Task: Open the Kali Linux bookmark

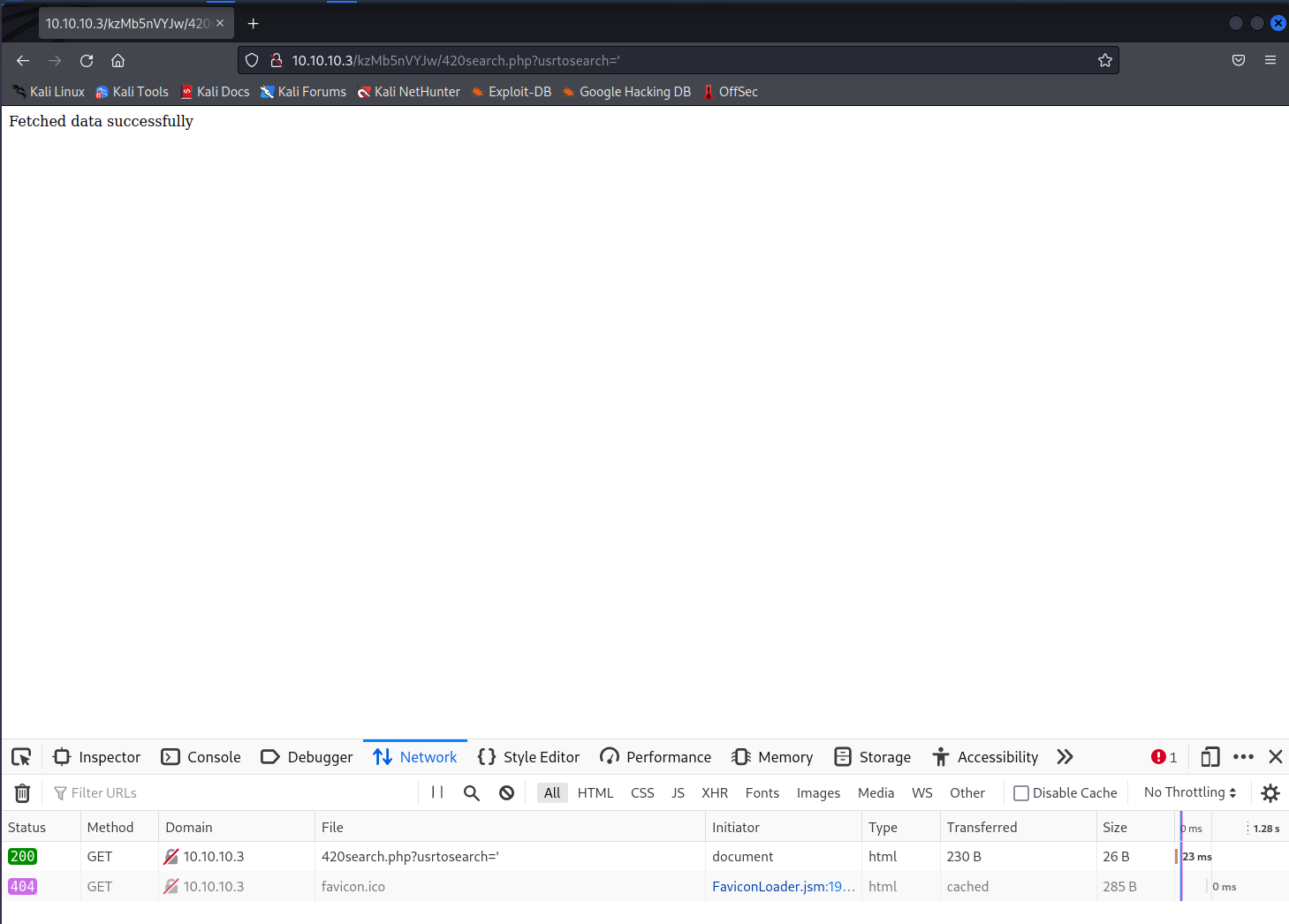Action: (49, 92)
